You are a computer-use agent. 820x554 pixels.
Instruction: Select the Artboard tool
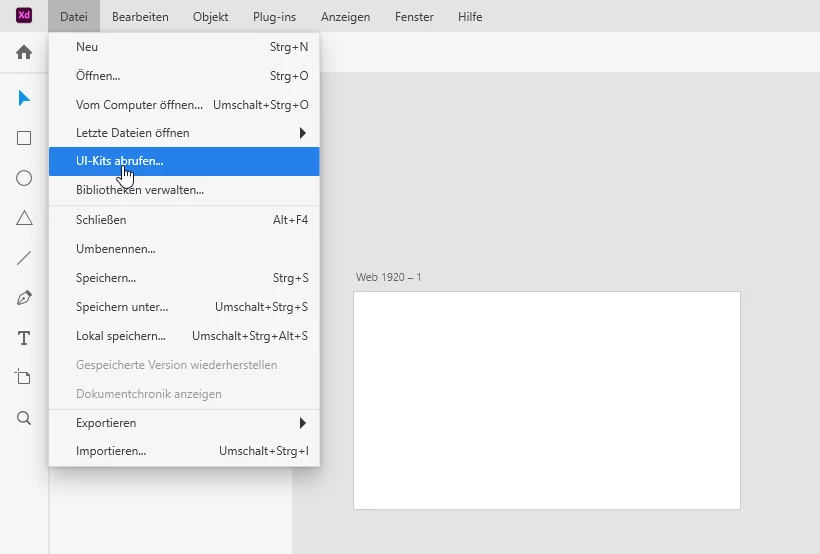click(23, 377)
